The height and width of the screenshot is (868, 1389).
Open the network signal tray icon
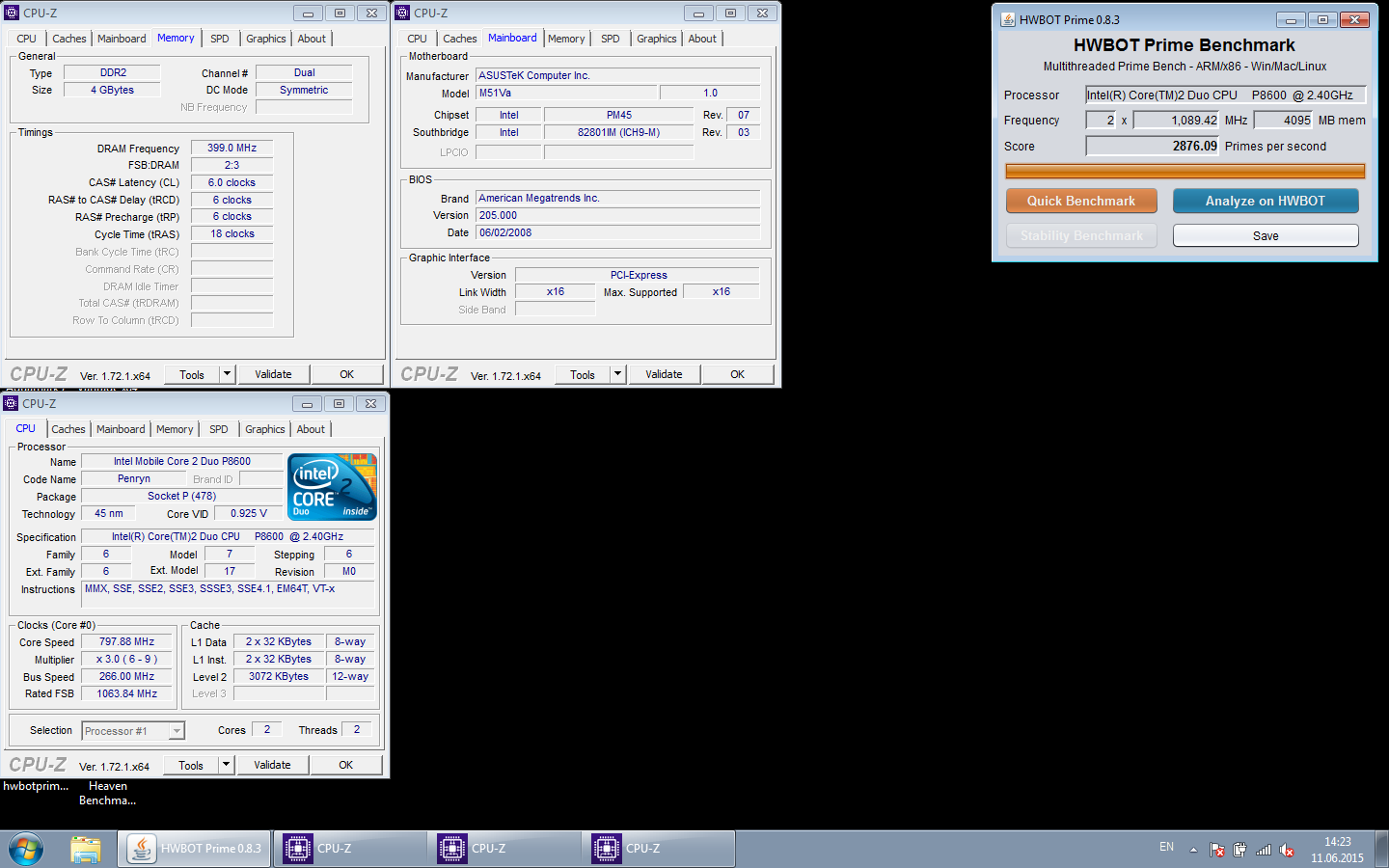1263,850
